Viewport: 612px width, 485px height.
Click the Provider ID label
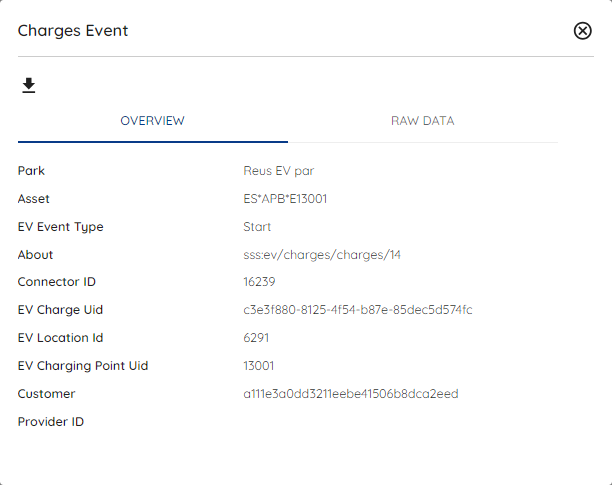(51, 422)
